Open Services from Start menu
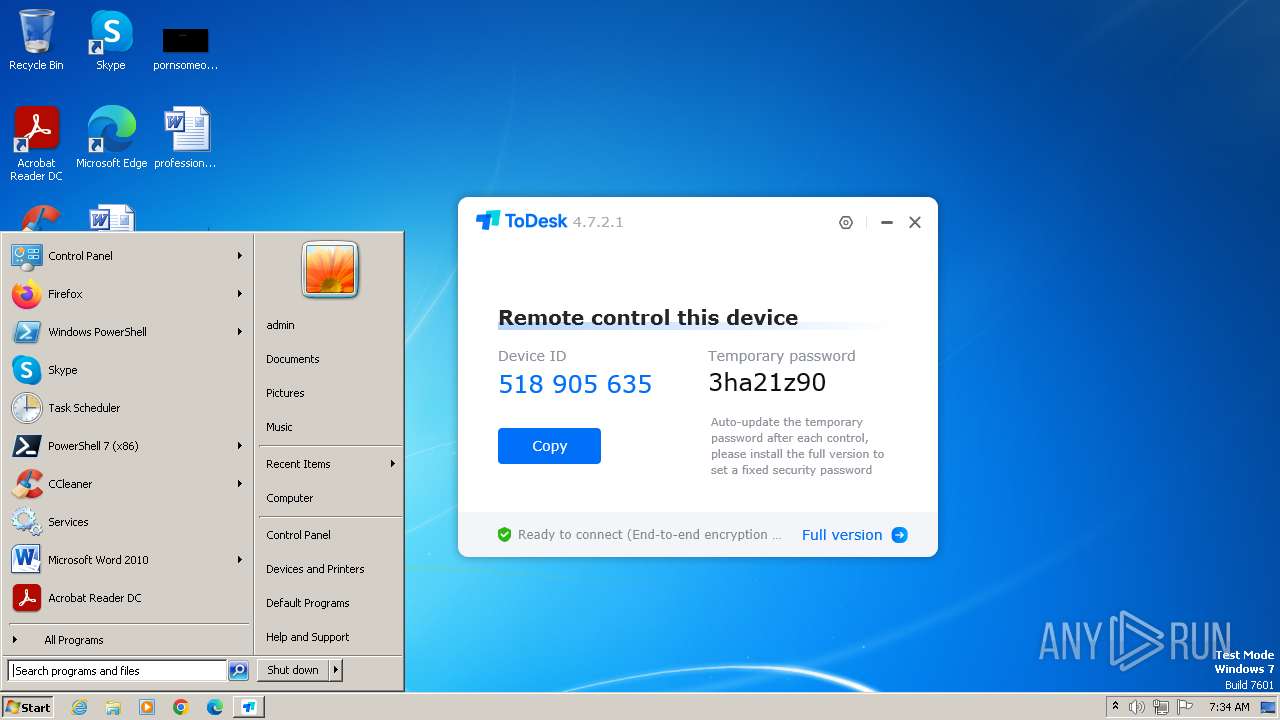Screen dimensions: 1280x720 pos(127,522)
